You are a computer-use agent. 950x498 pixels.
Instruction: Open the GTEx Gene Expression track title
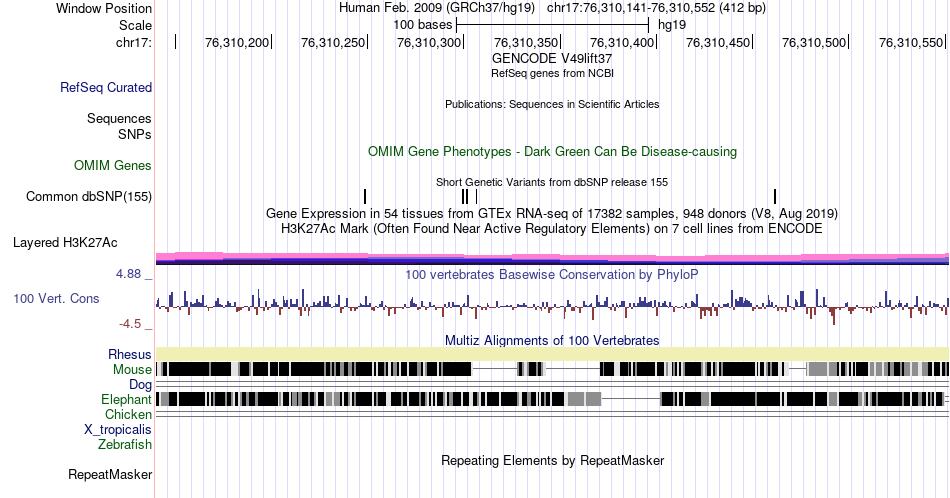coord(552,213)
